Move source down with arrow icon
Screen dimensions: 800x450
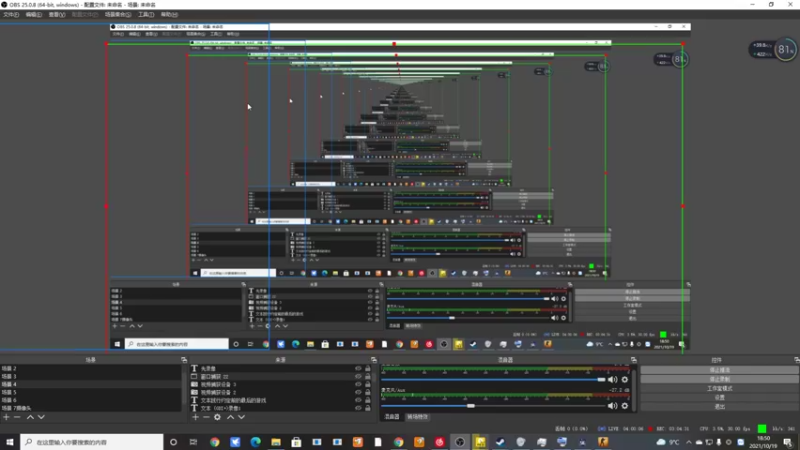coord(241,417)
